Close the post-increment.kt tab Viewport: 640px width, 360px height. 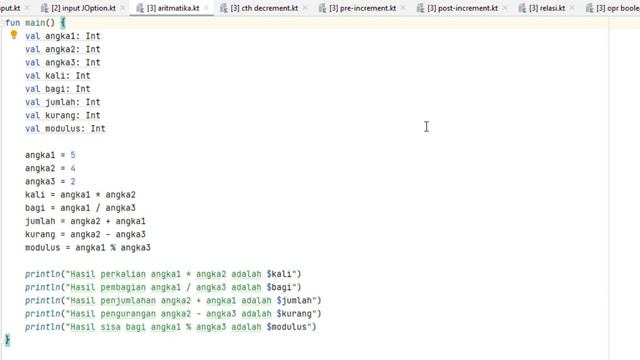tap(505, 8)
